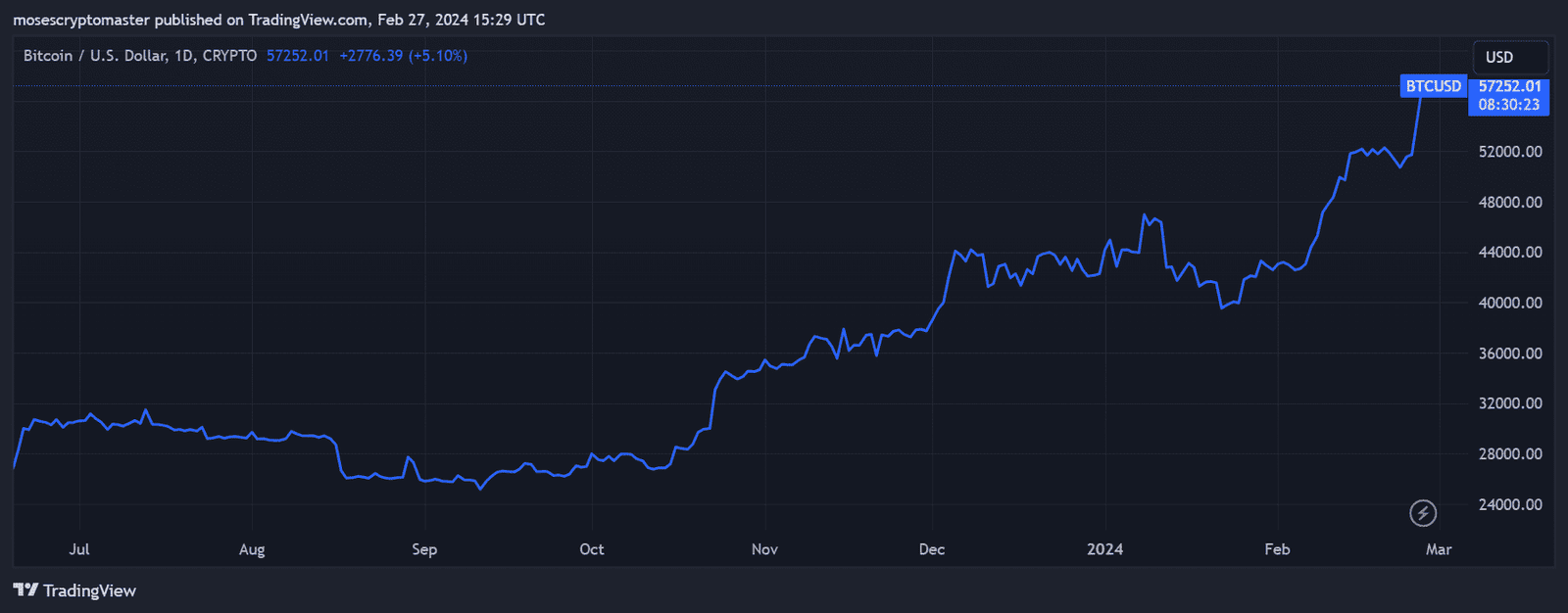Open the USD currency selector
Image resolution: width=1568 pixels, height=613 pixels.
1510,57
